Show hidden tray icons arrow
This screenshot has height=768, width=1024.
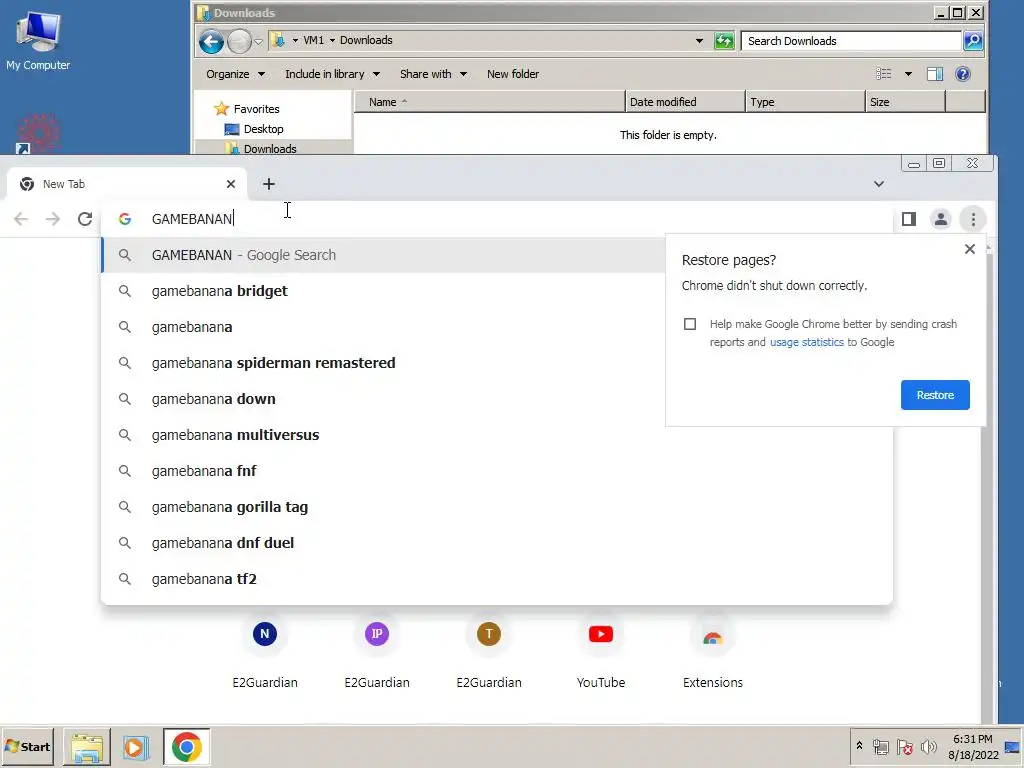pos(859,745)
